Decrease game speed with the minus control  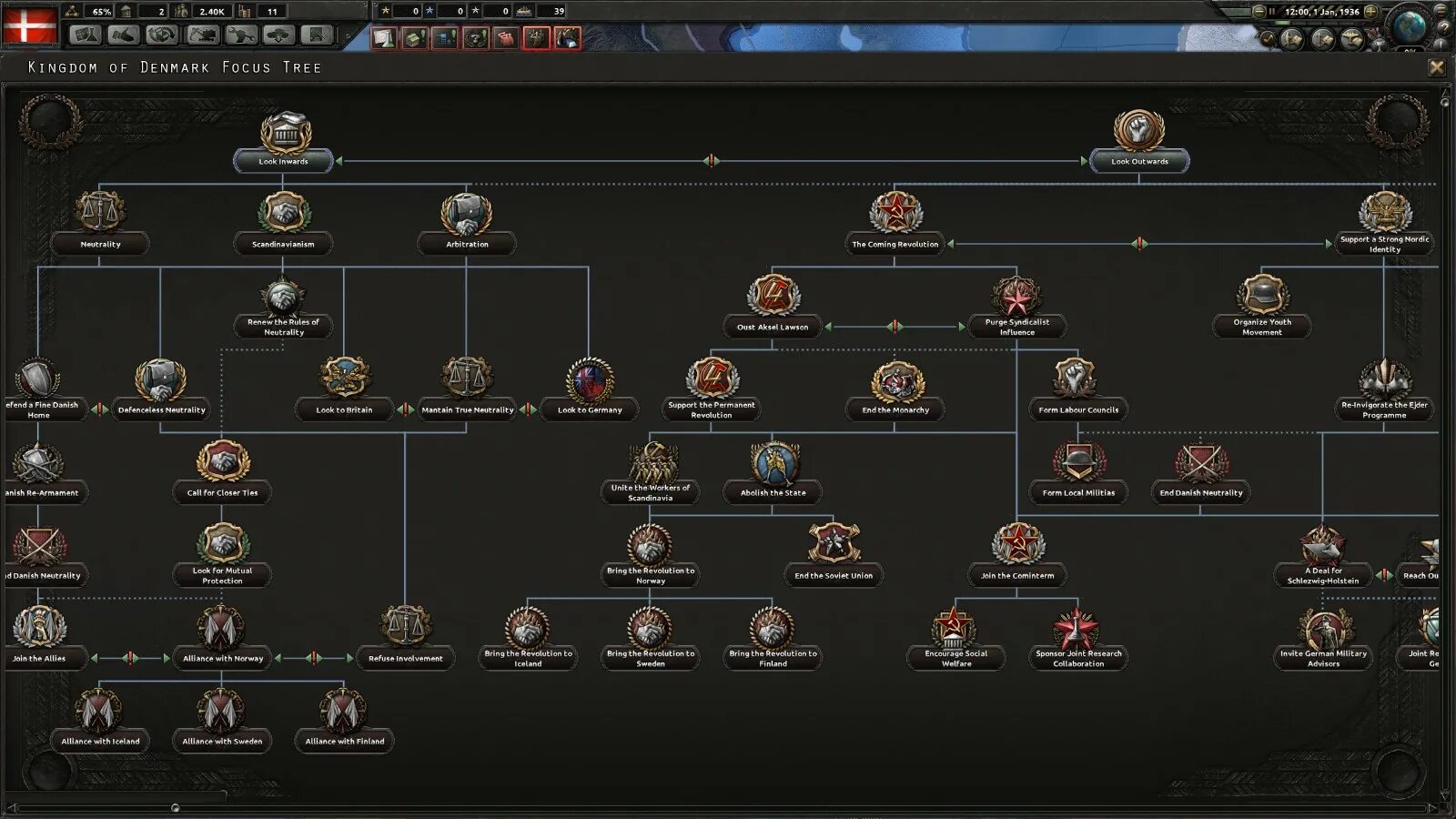pyautogui.click(x=1259, y=12)
